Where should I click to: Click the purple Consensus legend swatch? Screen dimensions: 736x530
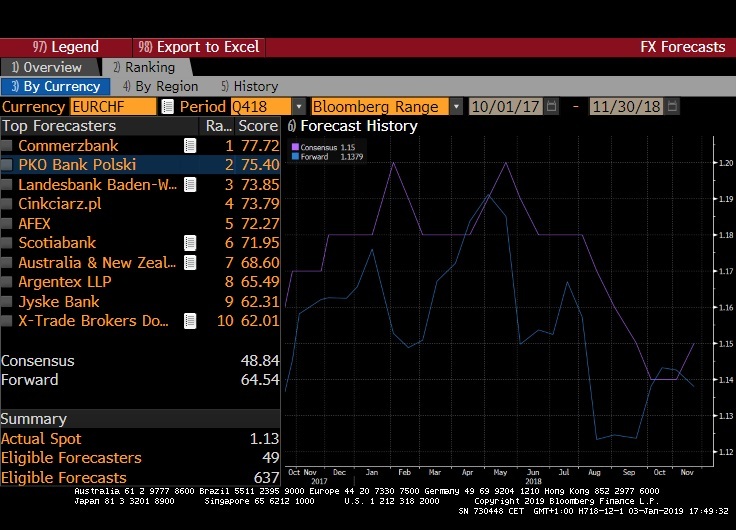(295, 147)
